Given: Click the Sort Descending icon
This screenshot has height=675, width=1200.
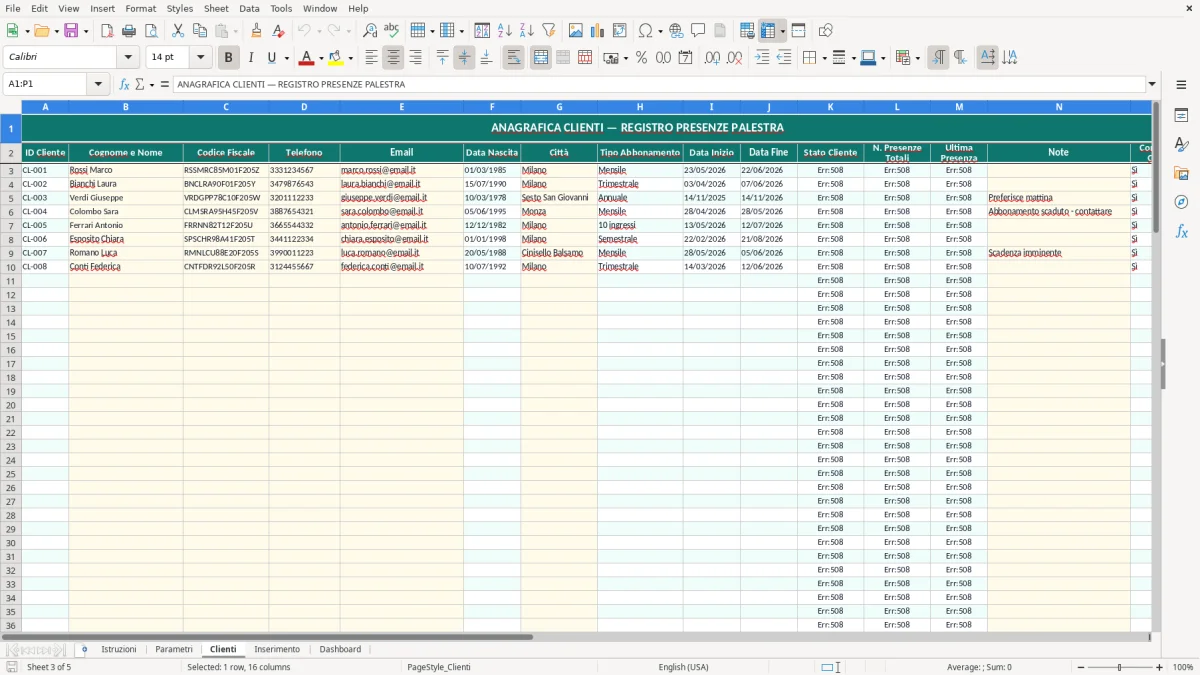Looking at the screenshot, I should coord(526,31).
